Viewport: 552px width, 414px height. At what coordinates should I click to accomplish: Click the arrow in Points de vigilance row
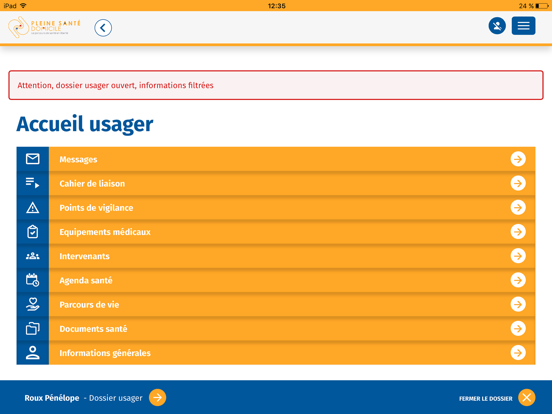point(518,208)
